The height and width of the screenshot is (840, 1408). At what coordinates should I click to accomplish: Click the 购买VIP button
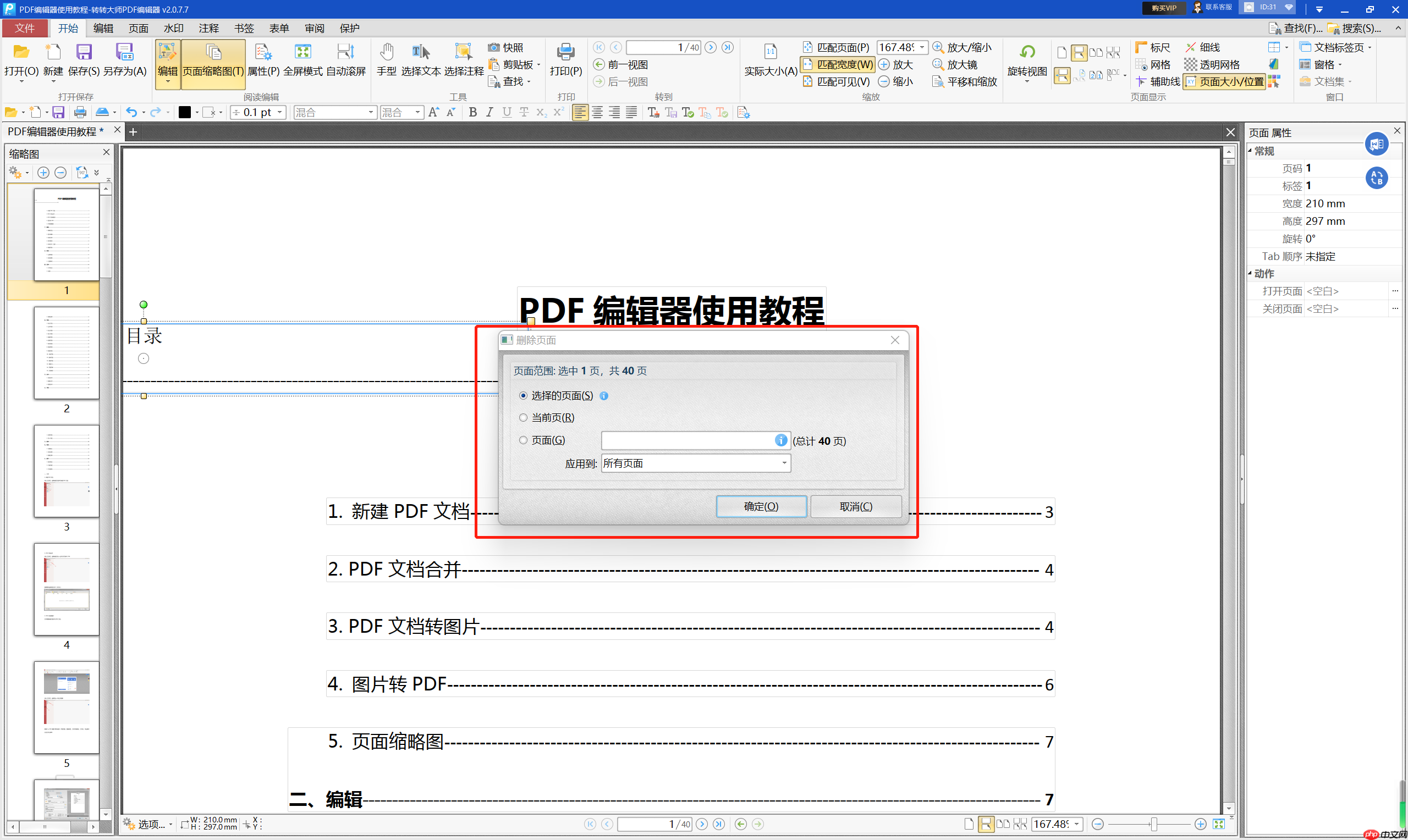pyautogui.click(x=1163, y=8)
